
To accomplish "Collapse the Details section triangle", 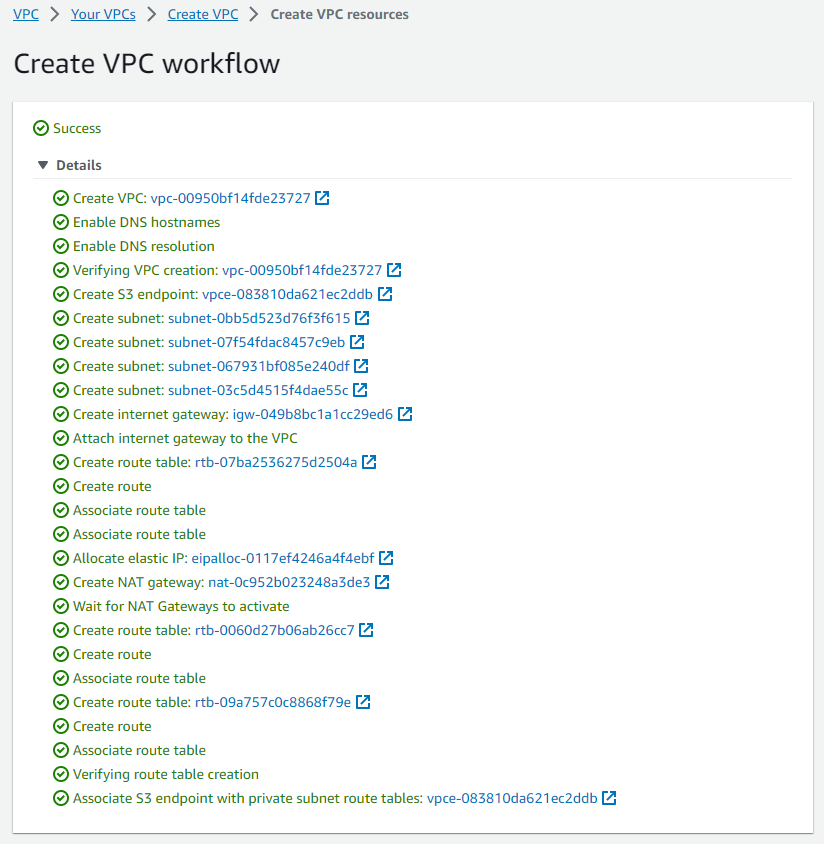I will [43, 165].
